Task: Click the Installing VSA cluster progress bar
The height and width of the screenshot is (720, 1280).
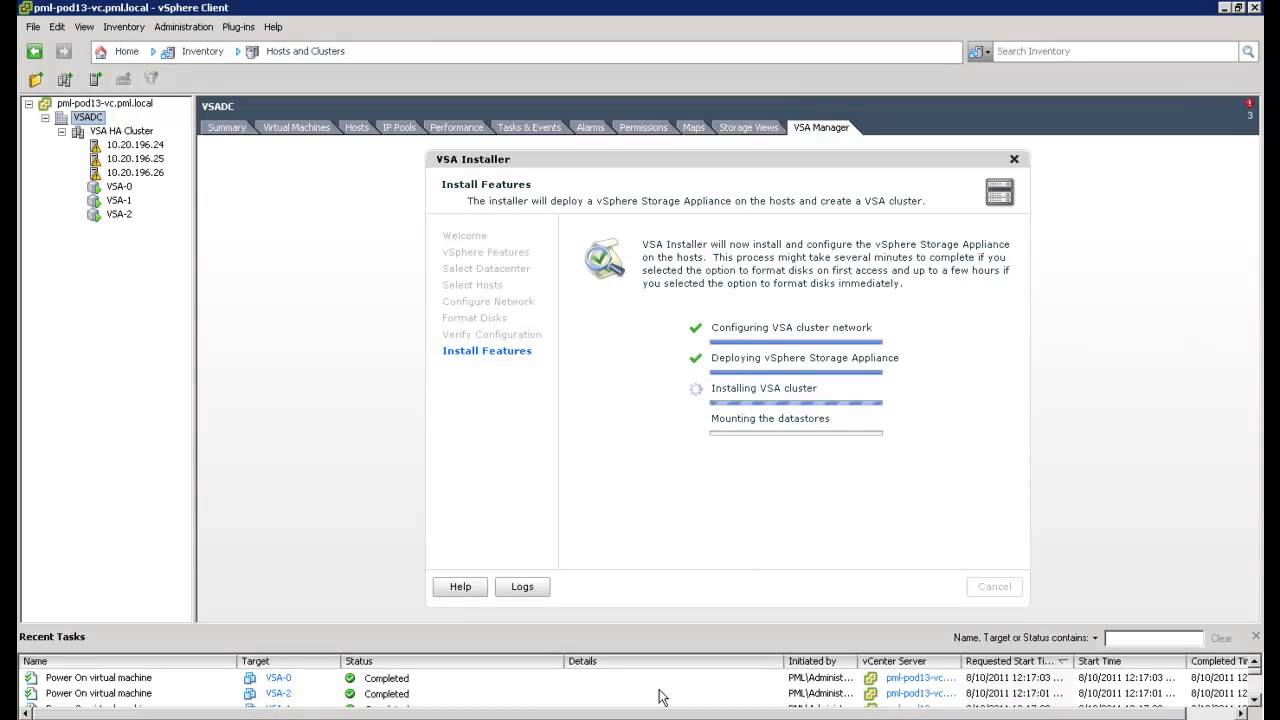Action: click(796, 403)
